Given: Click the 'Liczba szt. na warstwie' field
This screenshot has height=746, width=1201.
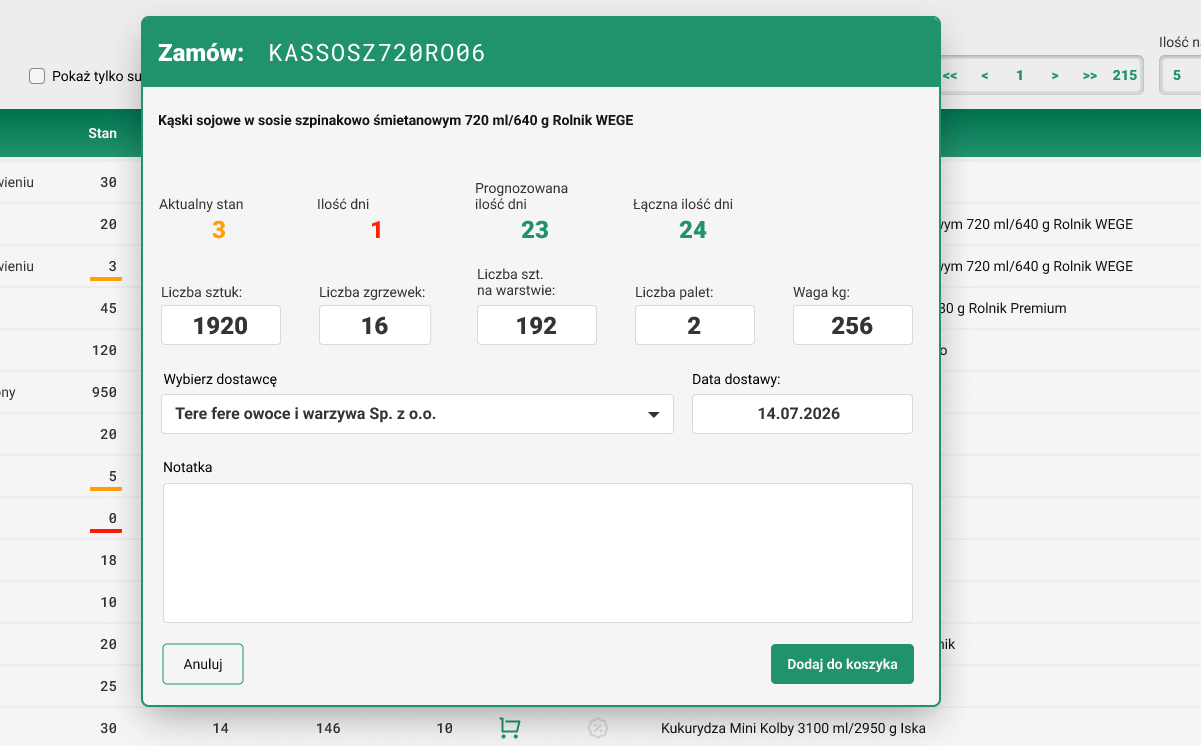Looking at the screenshot, I should [x=537, y=326].
